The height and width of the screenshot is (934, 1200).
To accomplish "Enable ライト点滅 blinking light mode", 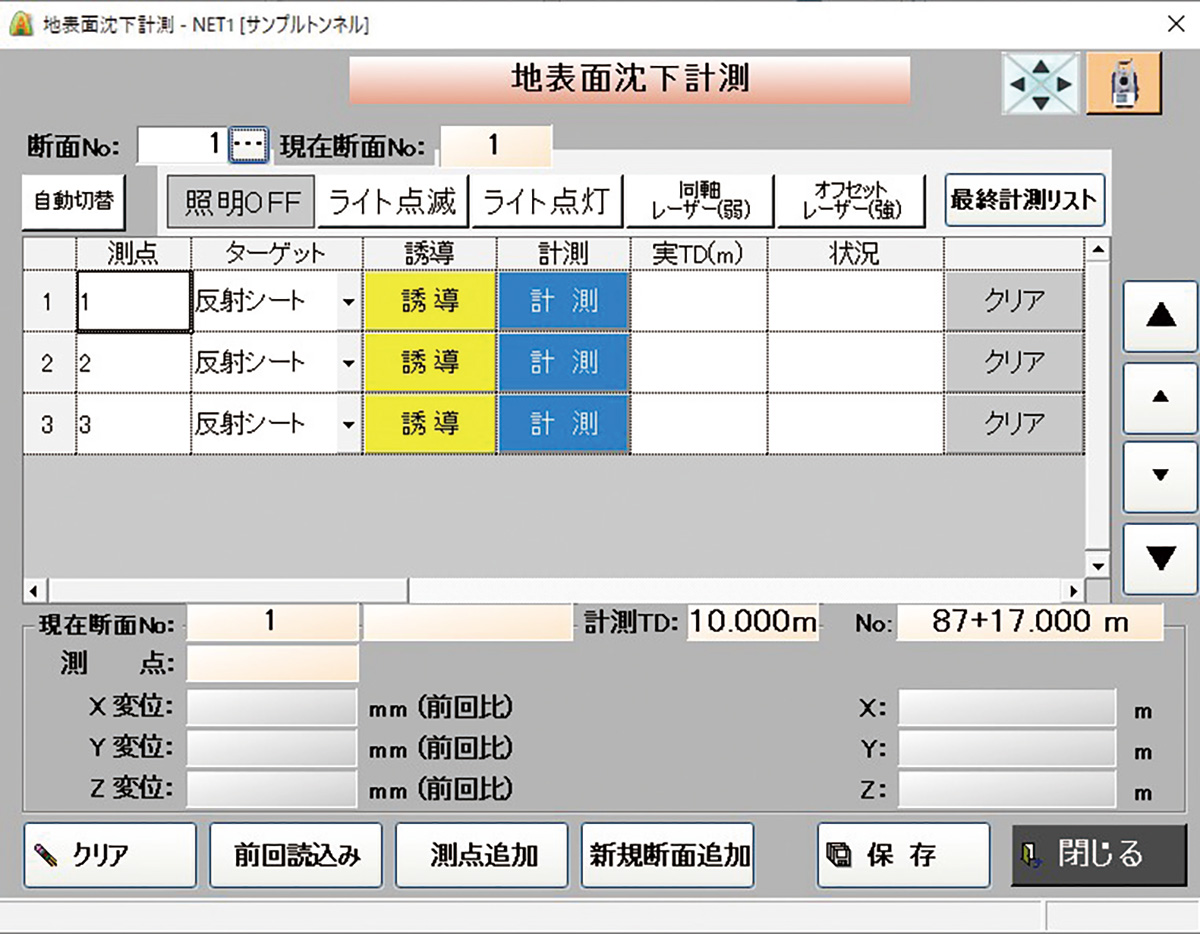I will pos(394,199).
